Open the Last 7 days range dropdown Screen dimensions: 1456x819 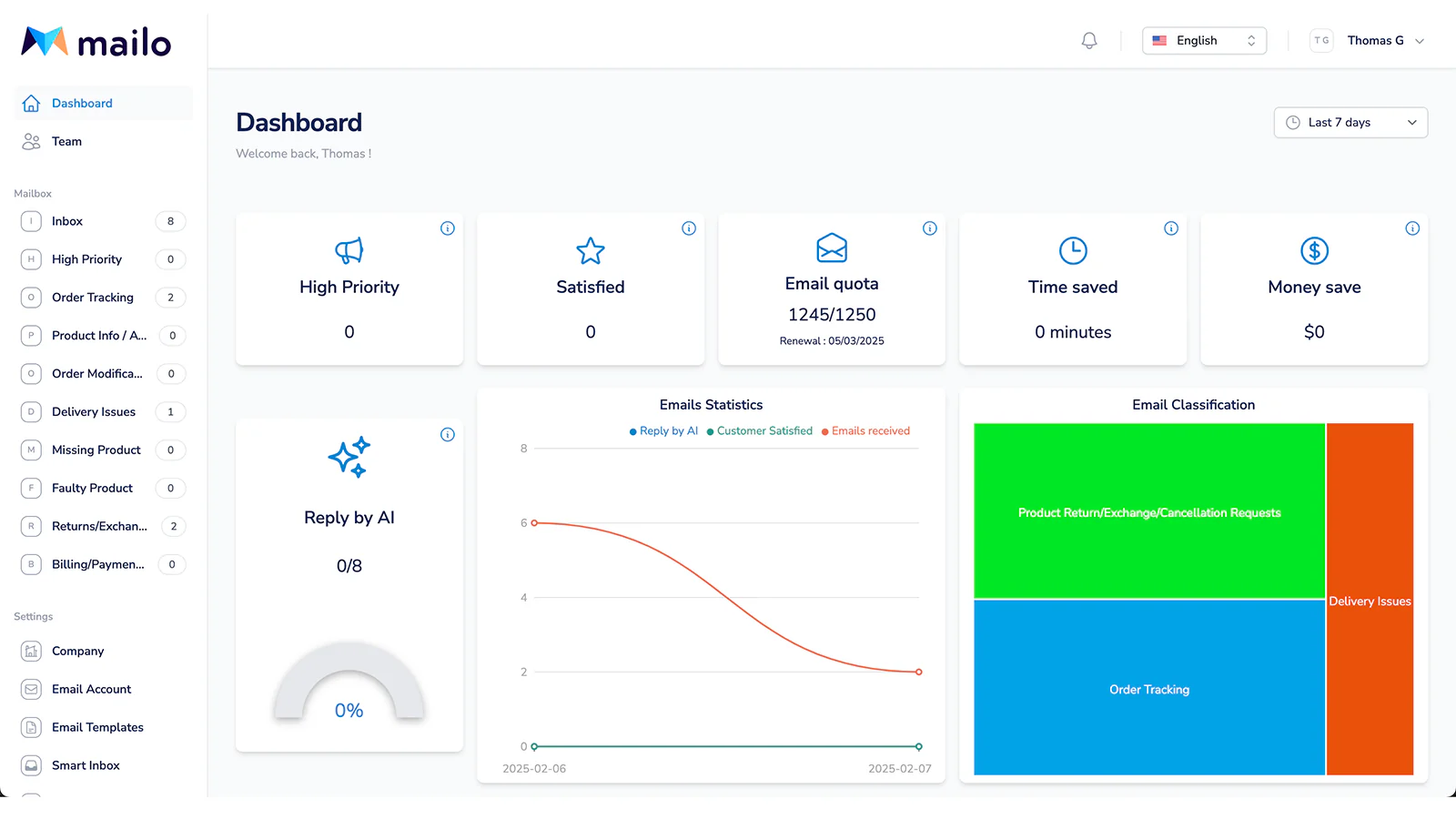1350,123
